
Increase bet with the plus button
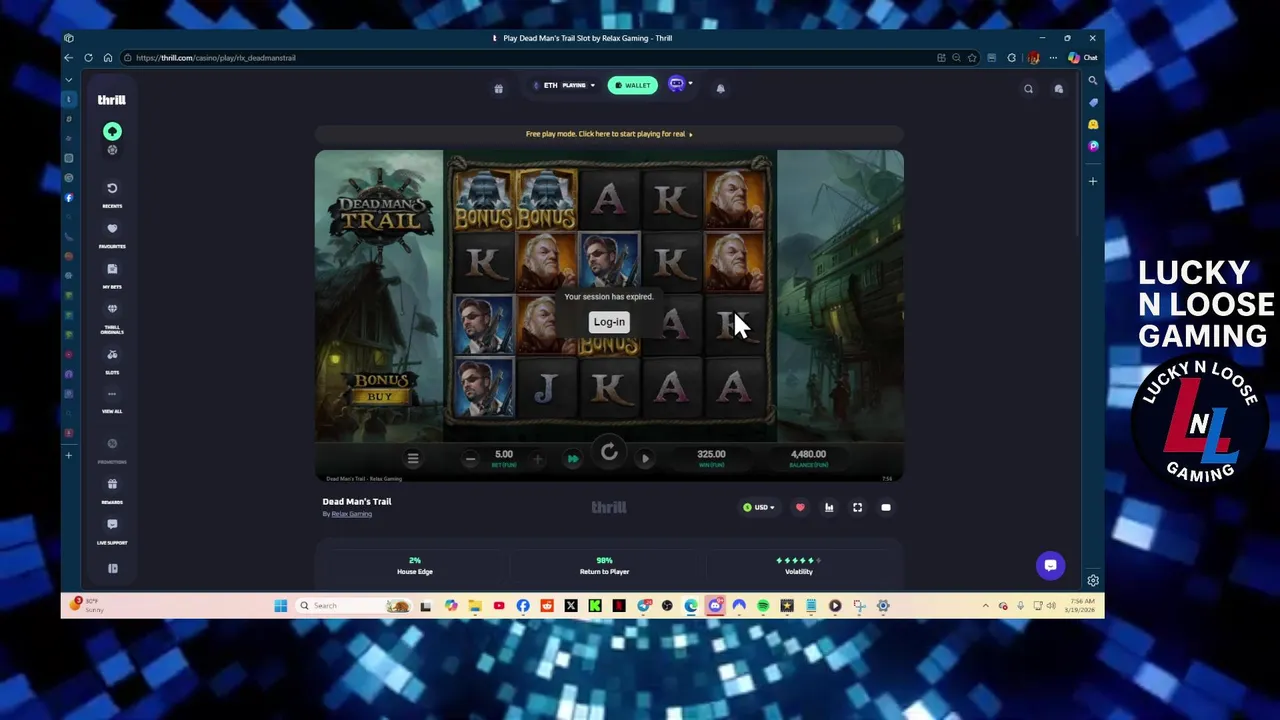point(537,459)
